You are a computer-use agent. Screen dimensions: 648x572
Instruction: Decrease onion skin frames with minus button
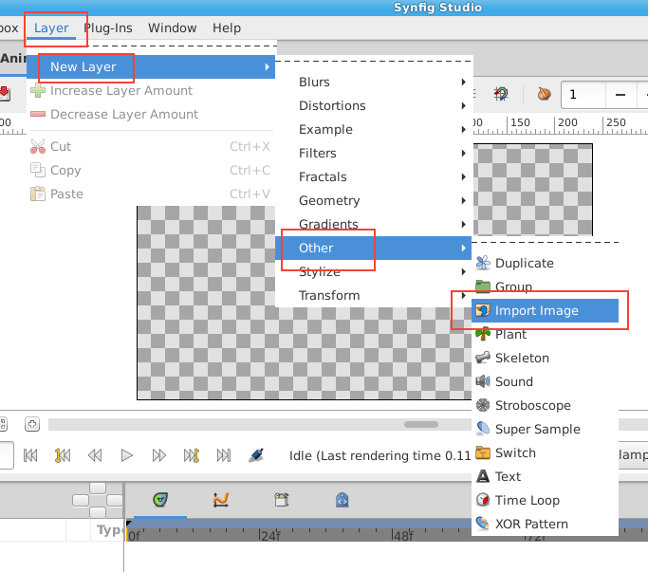pyautogui.click(x=620, y=95)
